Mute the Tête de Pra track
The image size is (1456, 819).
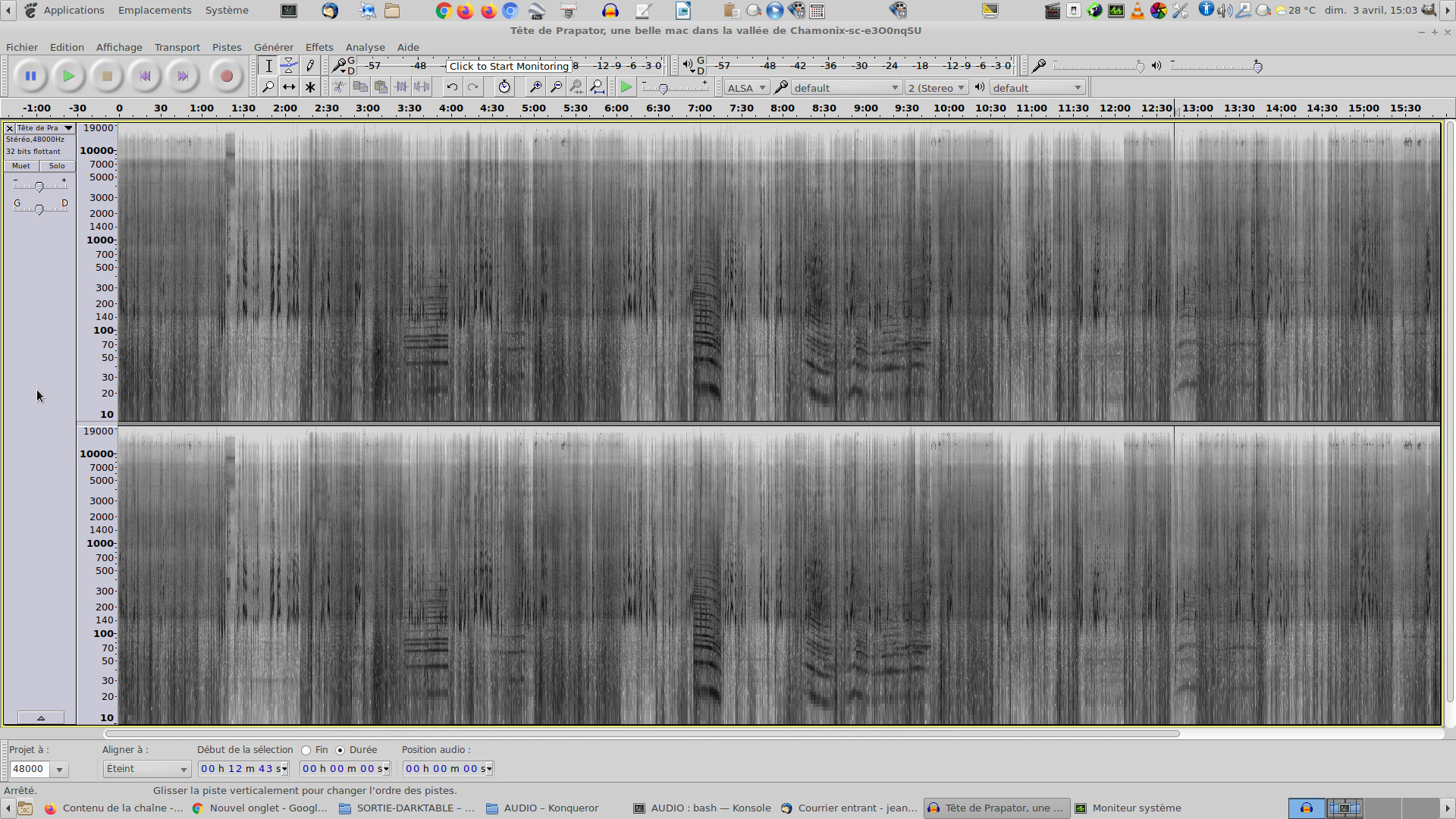[x=21, y=166]
